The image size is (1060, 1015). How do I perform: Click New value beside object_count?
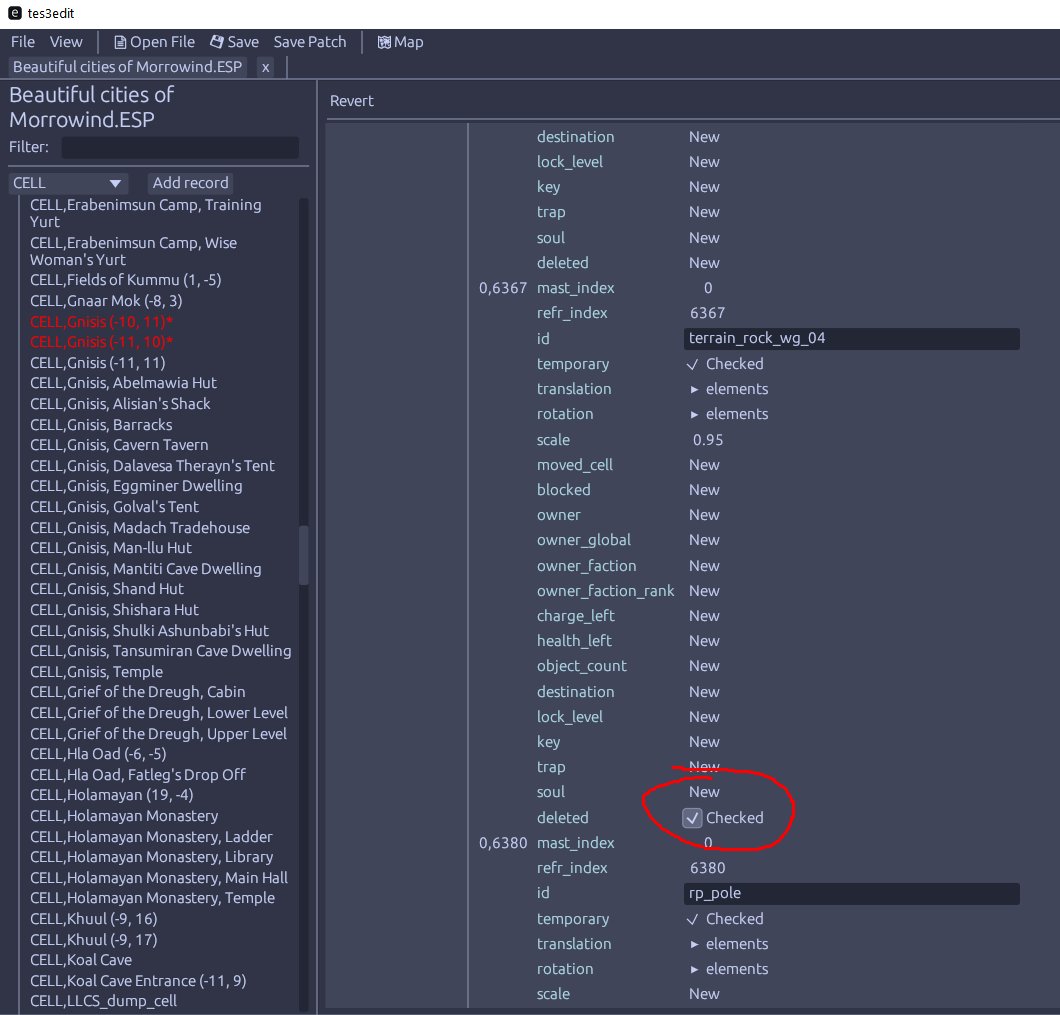(x=704, y=666)
